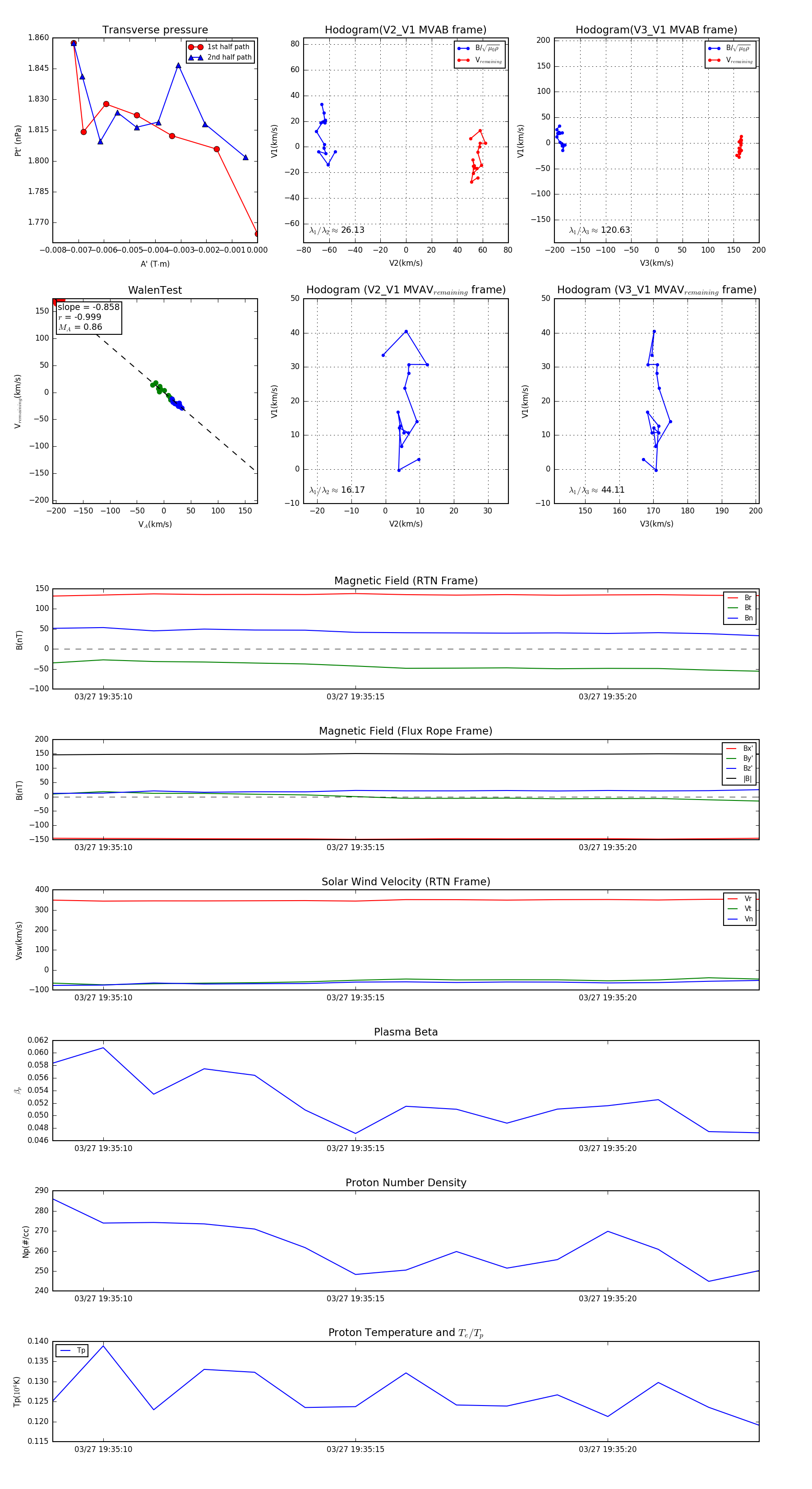Click the 'slope = -0.858' annotation text
Image resolution: width=812 pixels, height=1489 pixels.
tap(88, 307)
